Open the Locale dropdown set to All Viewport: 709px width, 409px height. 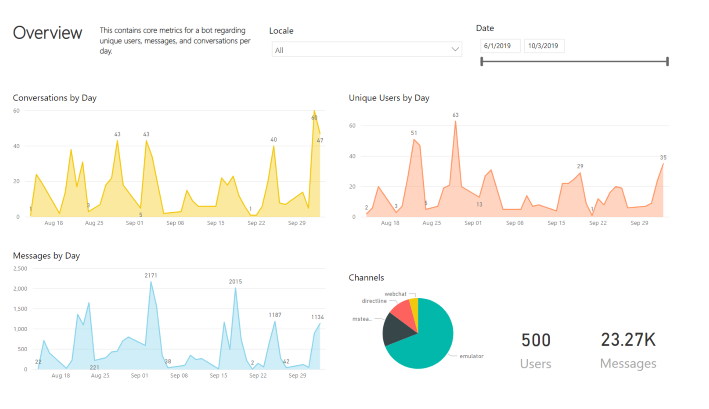pos(367,49)
